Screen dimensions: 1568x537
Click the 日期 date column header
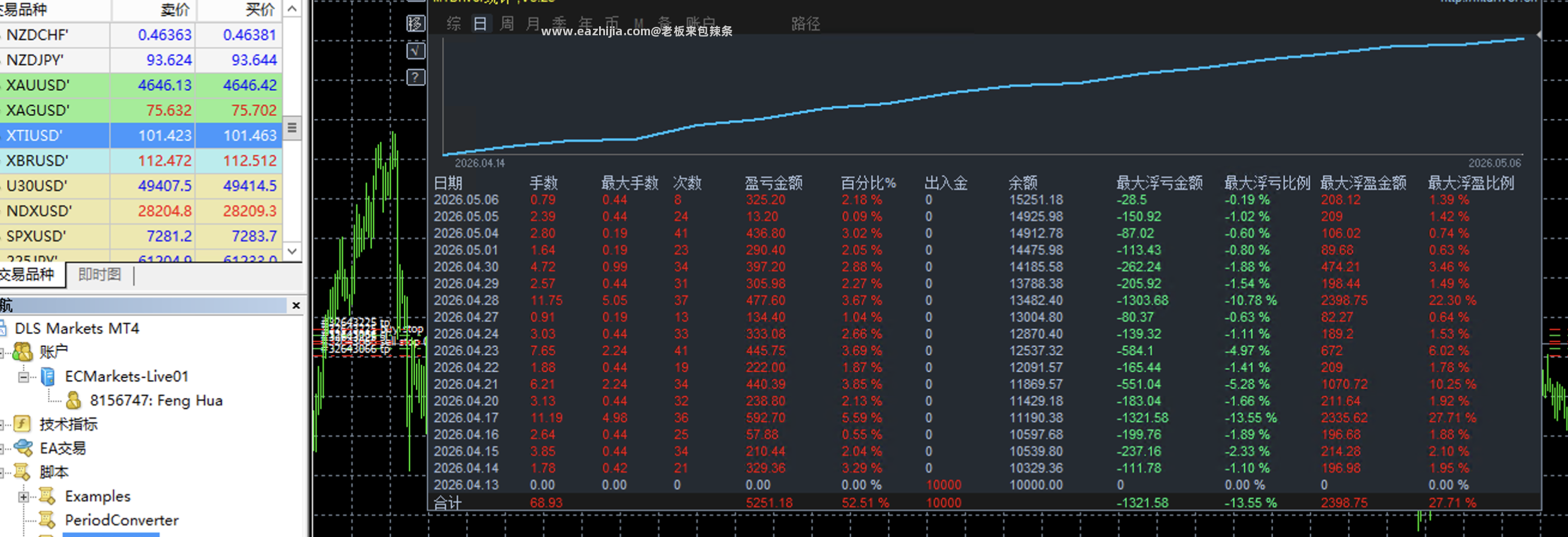[448, 183]
